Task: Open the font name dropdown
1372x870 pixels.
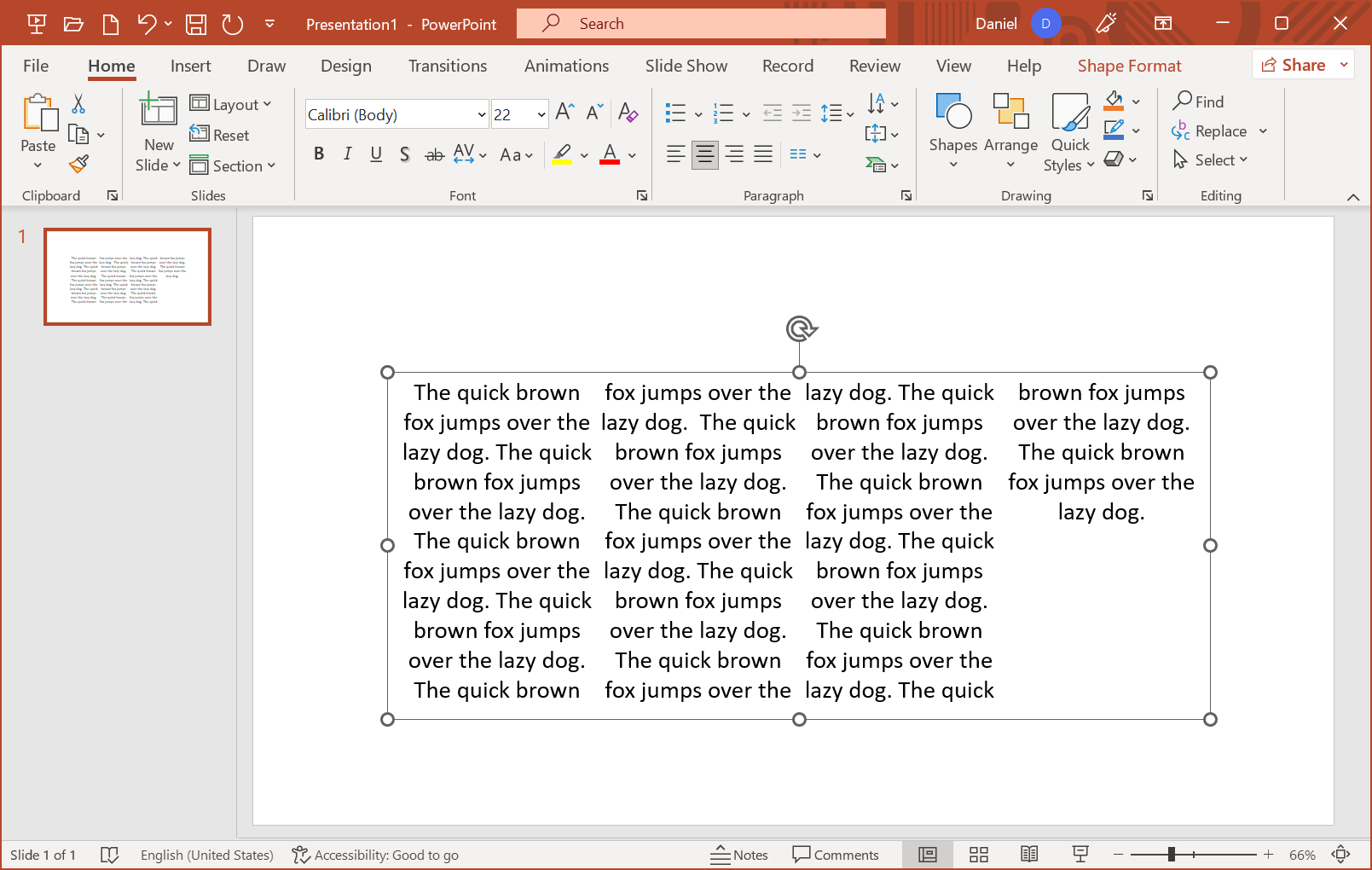Action: [481, 114]
